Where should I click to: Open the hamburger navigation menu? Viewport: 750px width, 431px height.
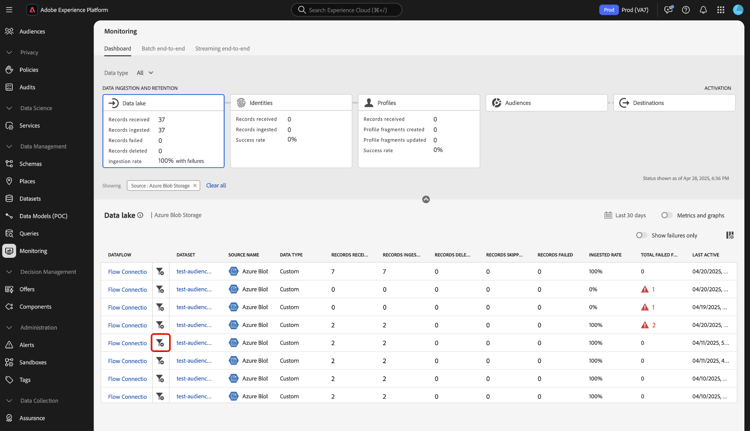[x=9, y=10]
